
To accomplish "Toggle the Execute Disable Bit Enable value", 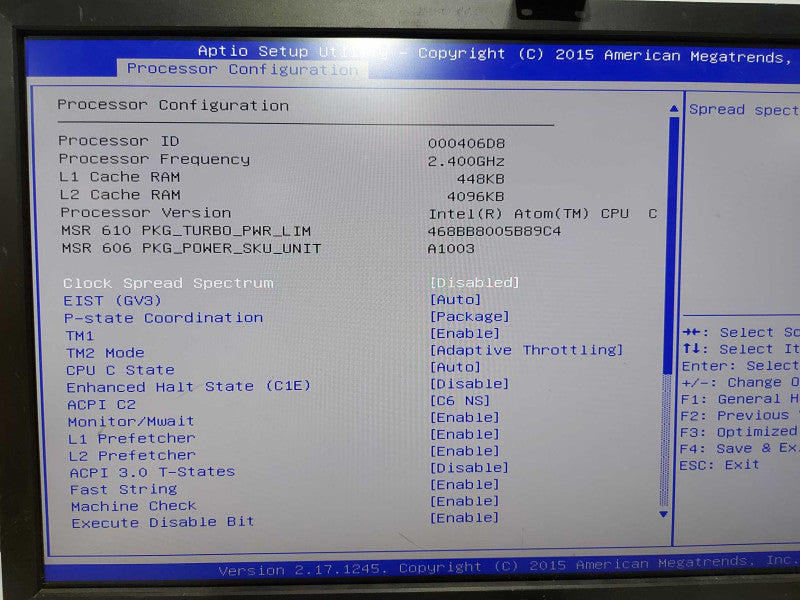I will coord(465,517).
